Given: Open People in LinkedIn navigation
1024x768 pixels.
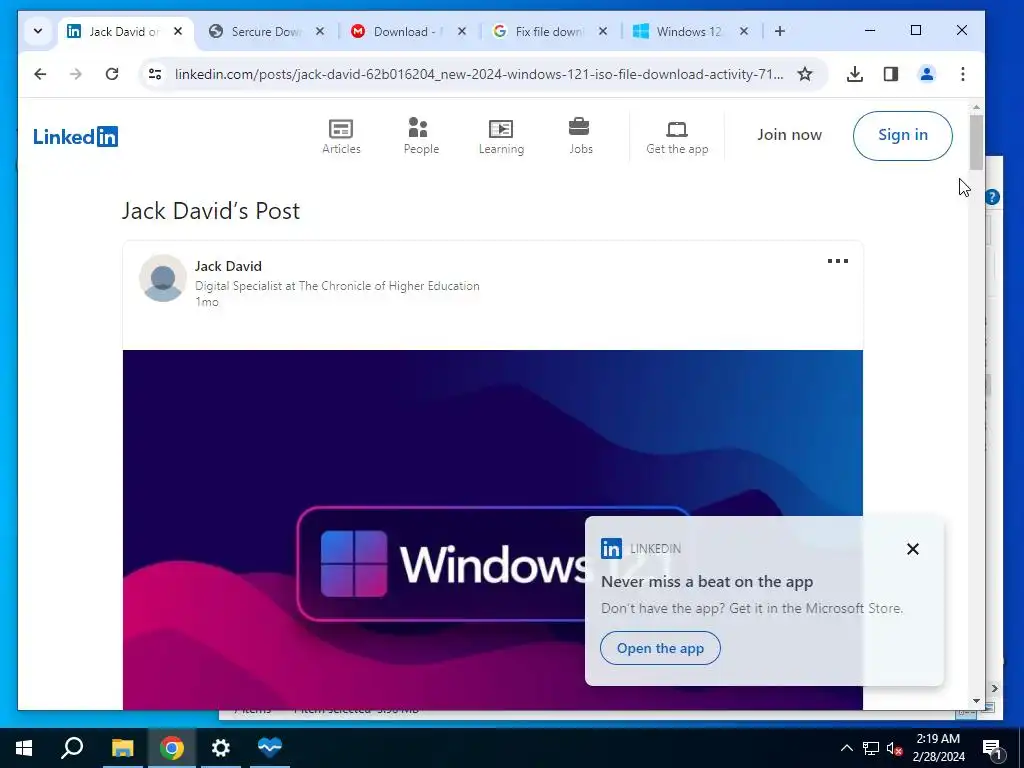Looking at the screenshot, I should 421,136.
